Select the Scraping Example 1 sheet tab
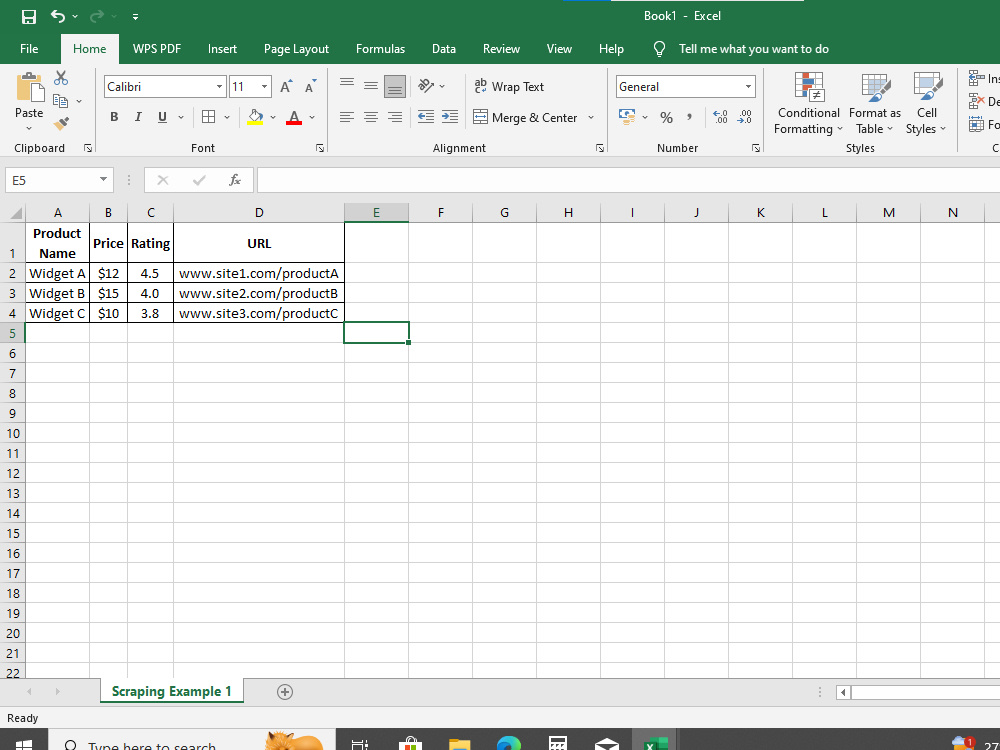This screenshot has height=750, width=1000. point(172,691)
